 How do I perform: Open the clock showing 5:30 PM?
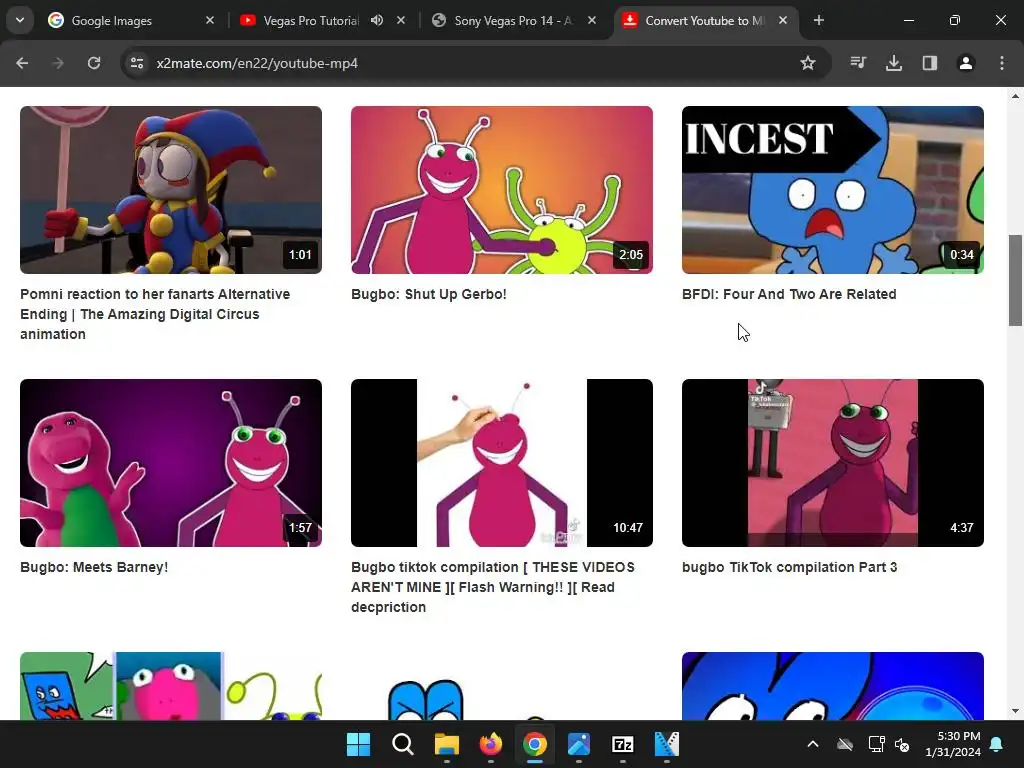pos(953,744)
